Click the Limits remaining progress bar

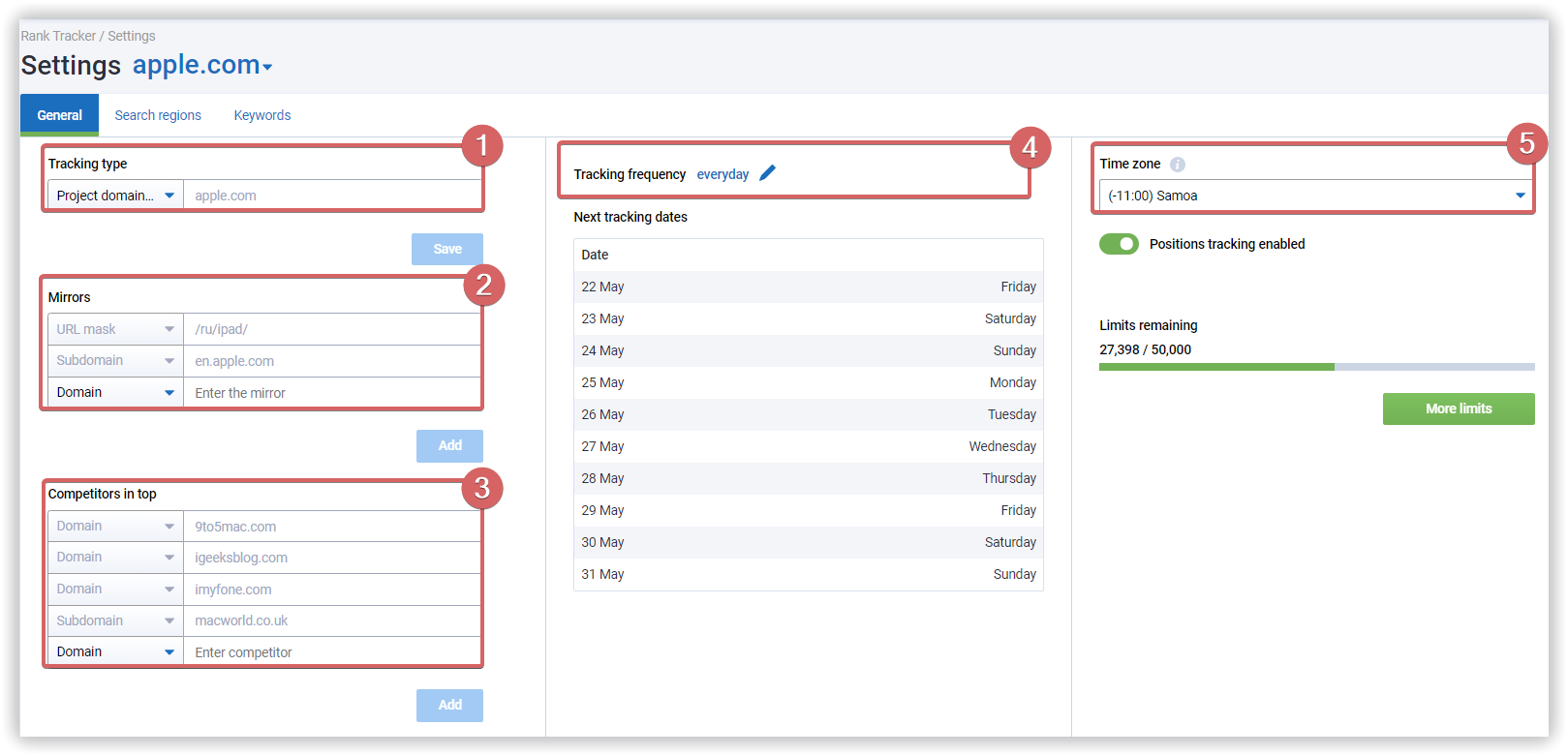tap(1316, 367)
